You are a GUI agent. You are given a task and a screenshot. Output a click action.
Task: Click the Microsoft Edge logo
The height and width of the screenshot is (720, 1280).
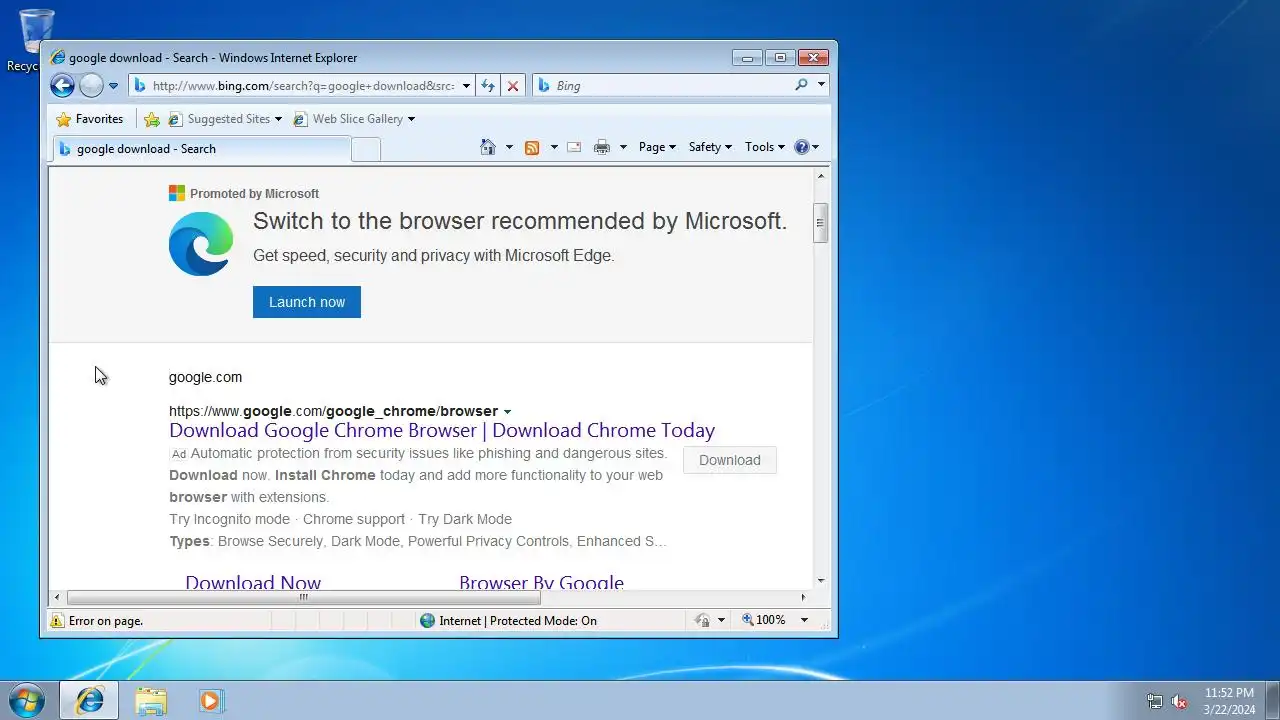(x=201, y=244)
